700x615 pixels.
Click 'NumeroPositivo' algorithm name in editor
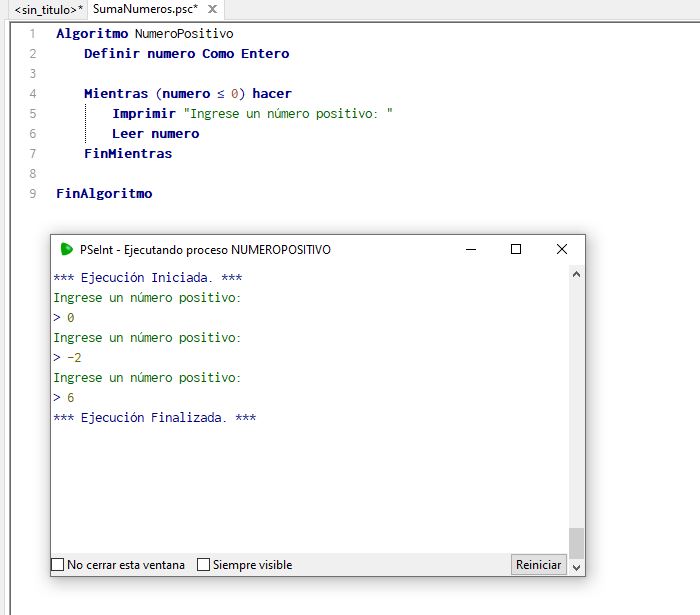coord(184,33)
